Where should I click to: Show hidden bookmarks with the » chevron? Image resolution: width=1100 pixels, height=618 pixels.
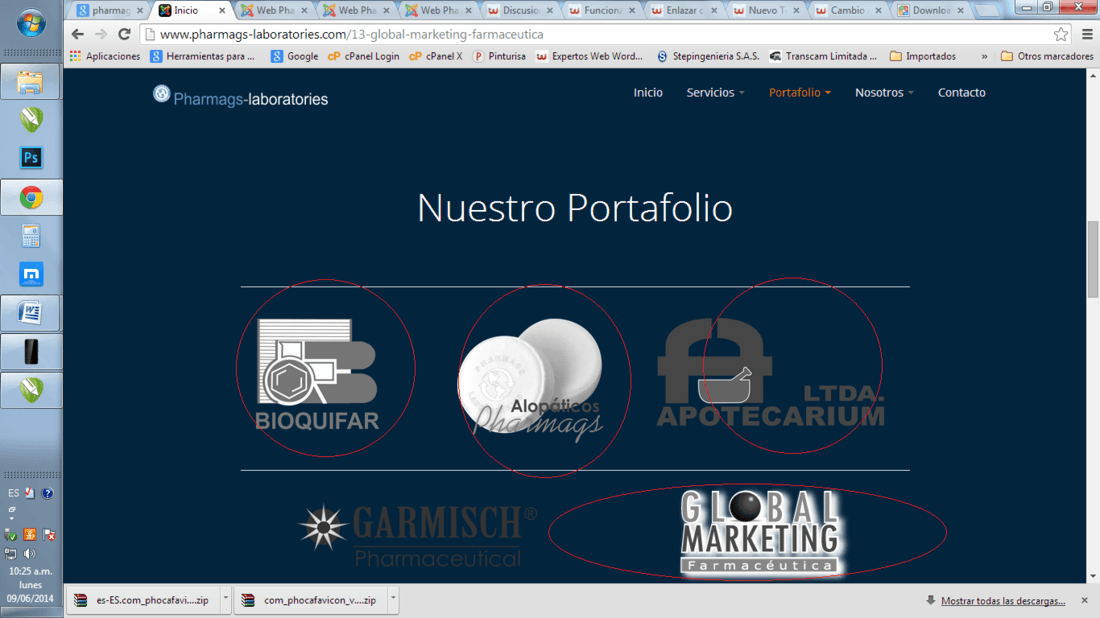[984, 56]
